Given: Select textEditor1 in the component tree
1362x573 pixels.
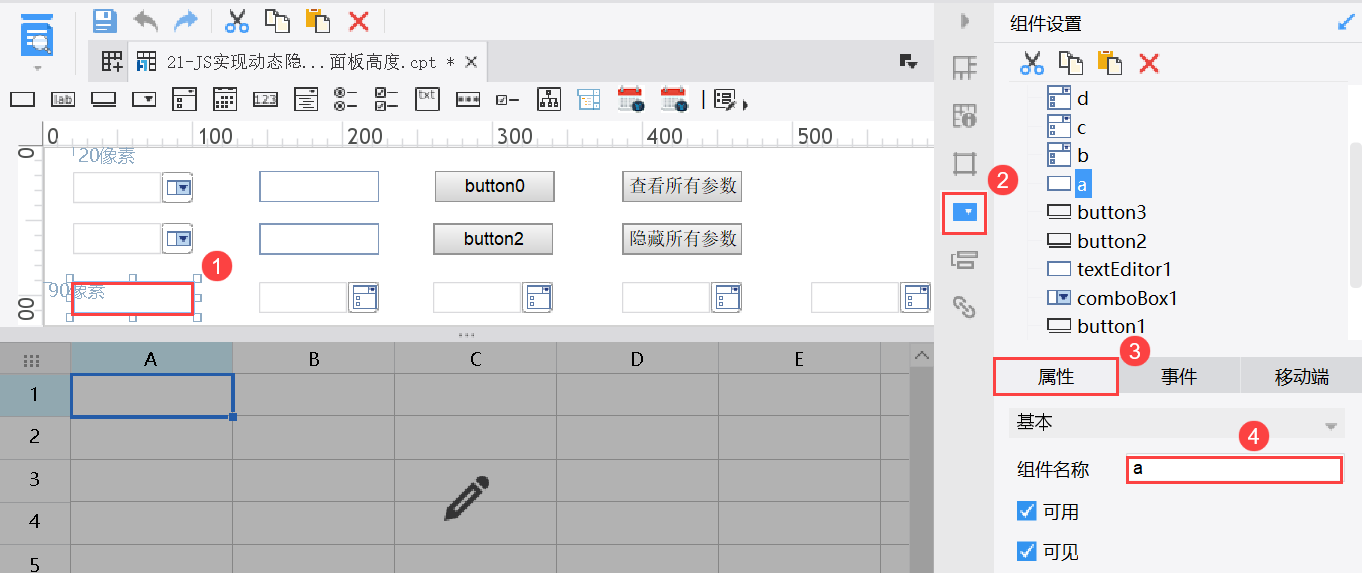Looking at the screenshot, I should 1124,269.
